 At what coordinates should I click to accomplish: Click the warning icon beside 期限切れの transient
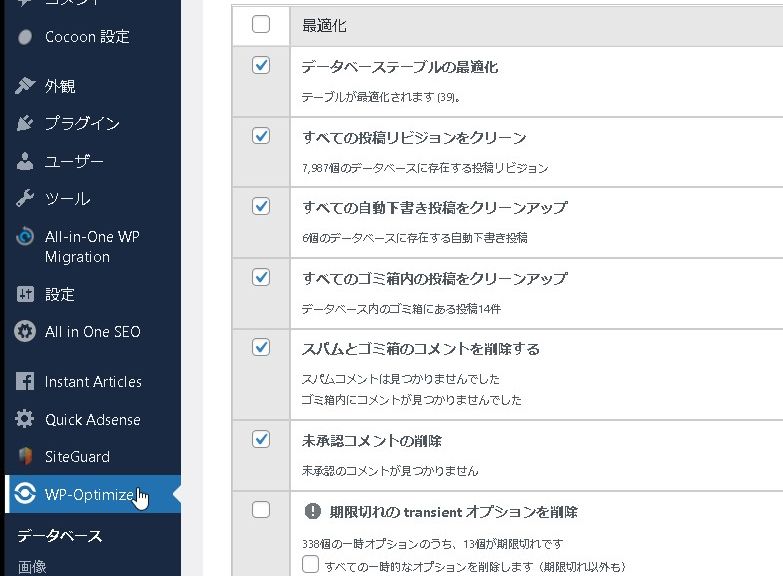[312, 511]
